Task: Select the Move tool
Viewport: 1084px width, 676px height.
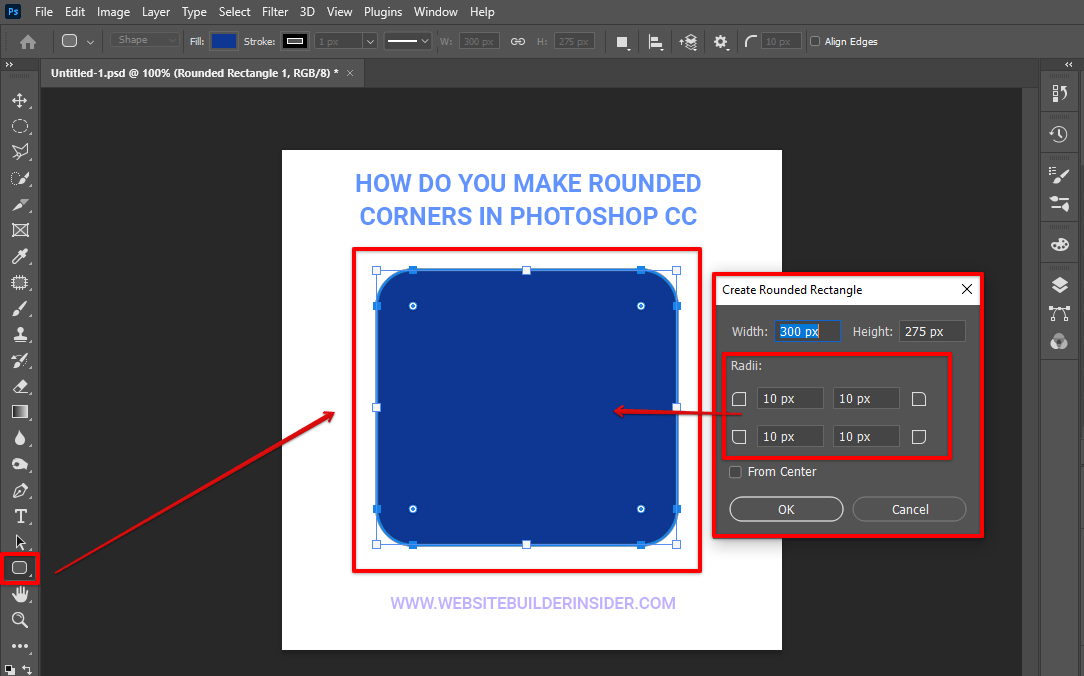Action: coord(20,100)
